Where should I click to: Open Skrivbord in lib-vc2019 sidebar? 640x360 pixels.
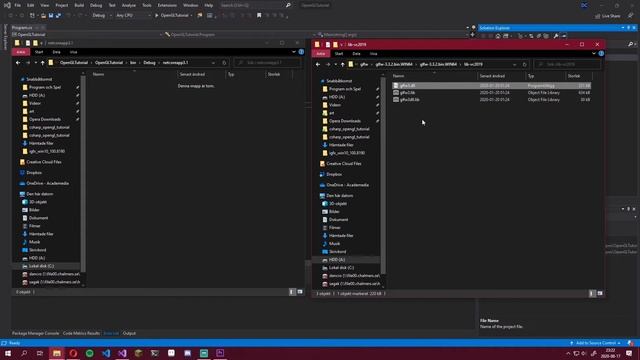[337, 252]
